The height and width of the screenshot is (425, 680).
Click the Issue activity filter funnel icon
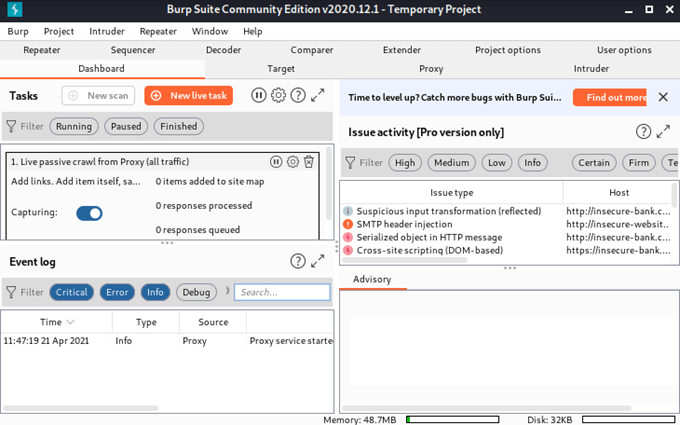pyautogui.click(x=350, y=163)
